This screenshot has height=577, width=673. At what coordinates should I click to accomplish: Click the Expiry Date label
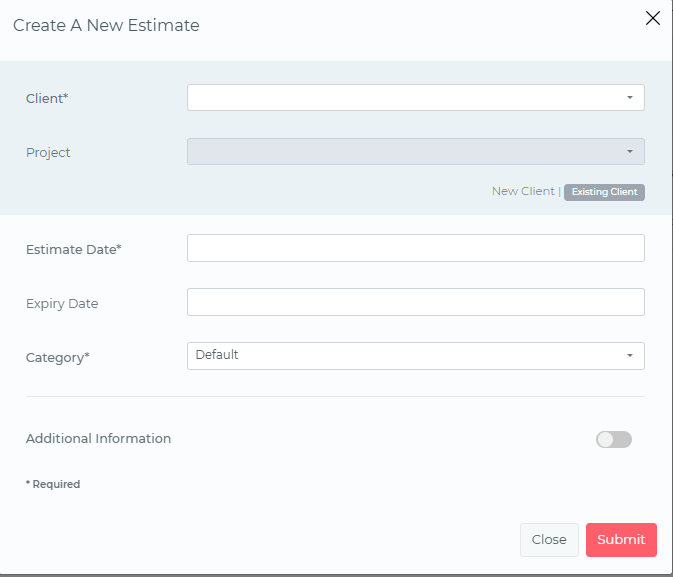[62, 303]
